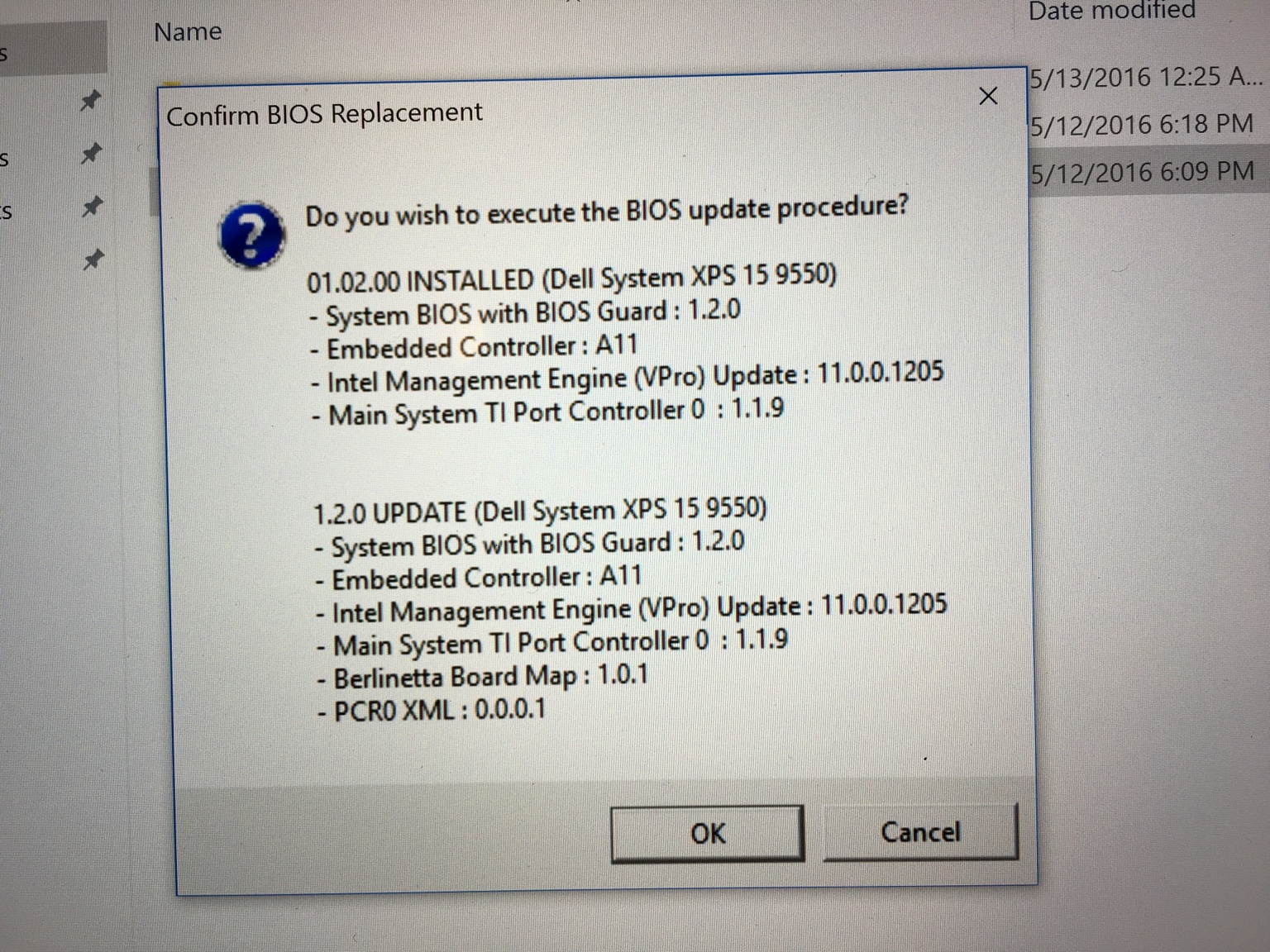This screenshot has height=952, width=1270.
Task: Click the Berlinetta Board Map line
Action: coord(482,677)
